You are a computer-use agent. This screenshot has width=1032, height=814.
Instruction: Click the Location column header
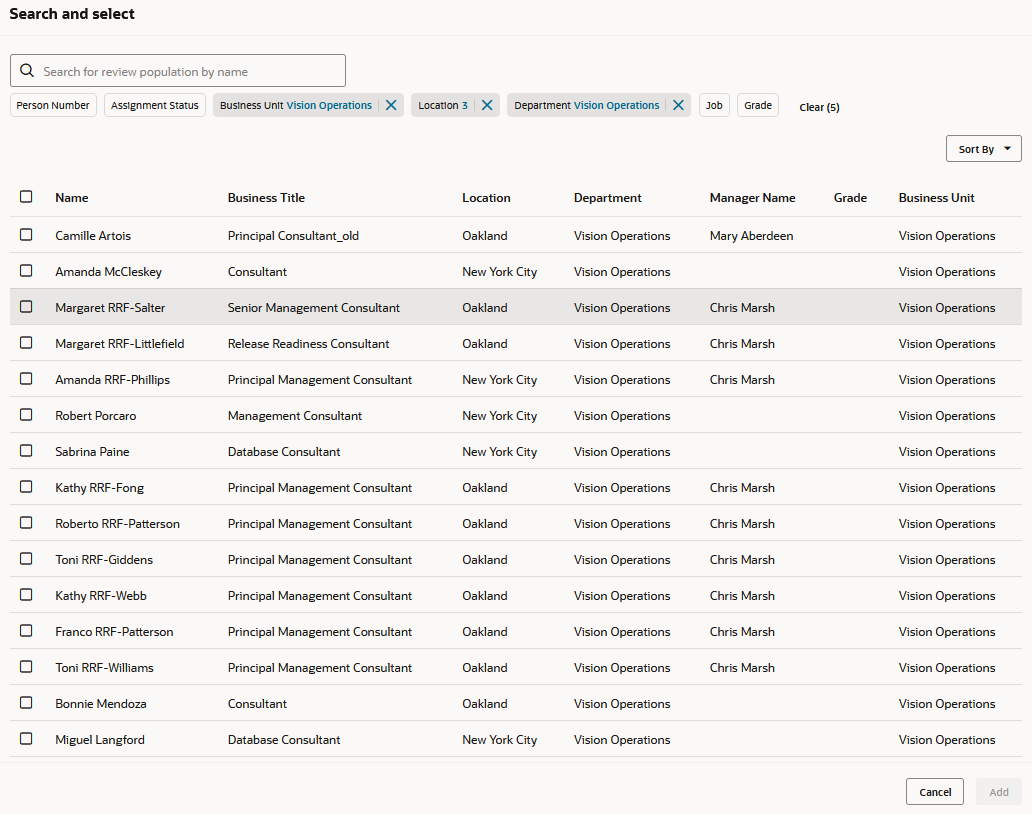(x=486, y=198)
